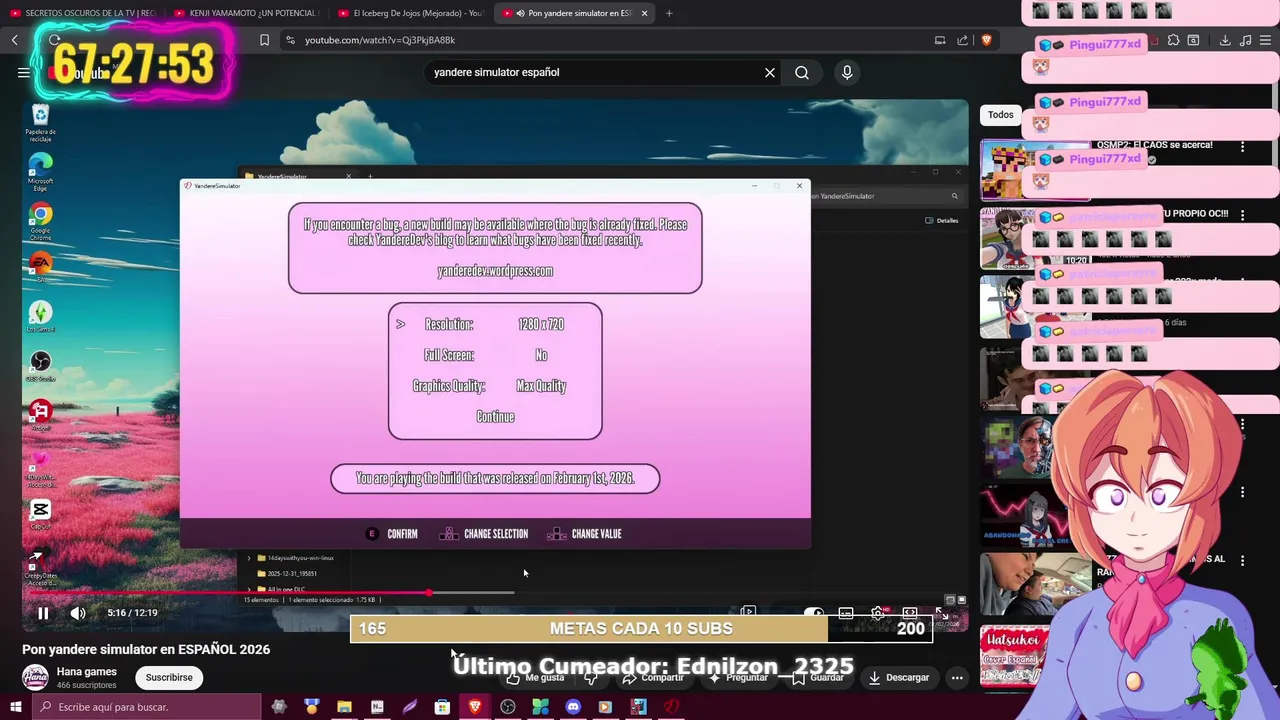The width and height of the screenshot is (1280, 720).
Task: Download the video with 'Descargar'
Action: coord(898,677)
